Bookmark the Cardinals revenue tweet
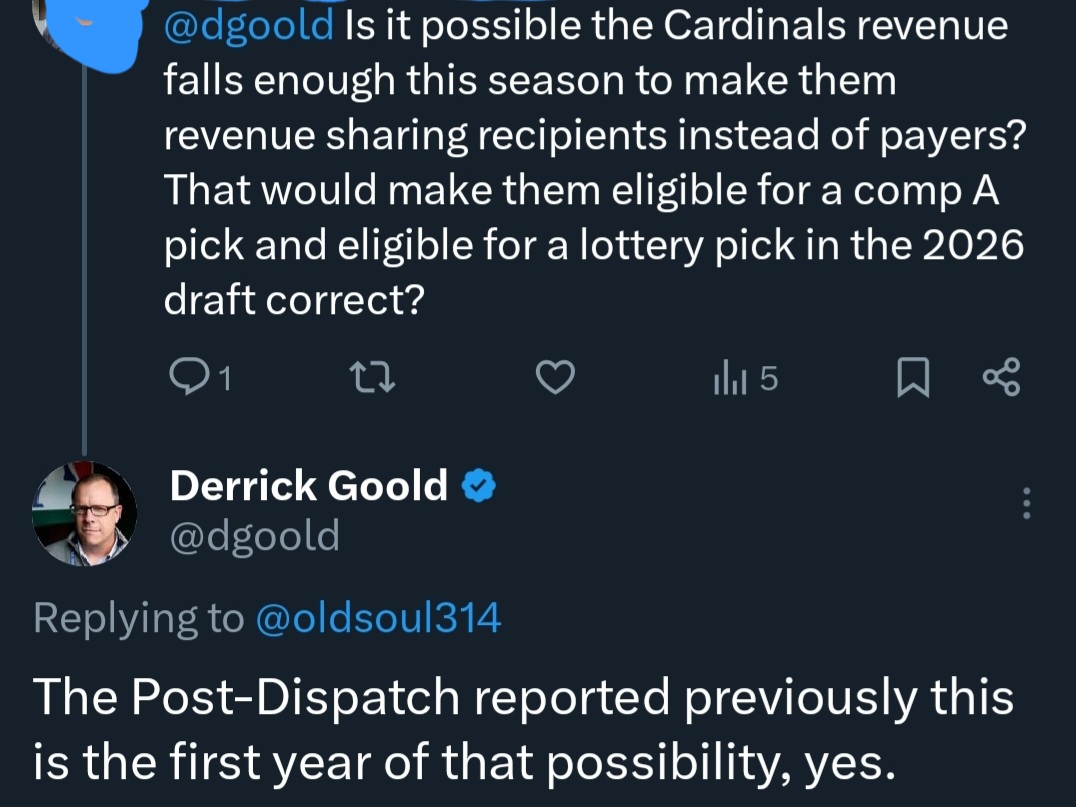 click(913, 377)
